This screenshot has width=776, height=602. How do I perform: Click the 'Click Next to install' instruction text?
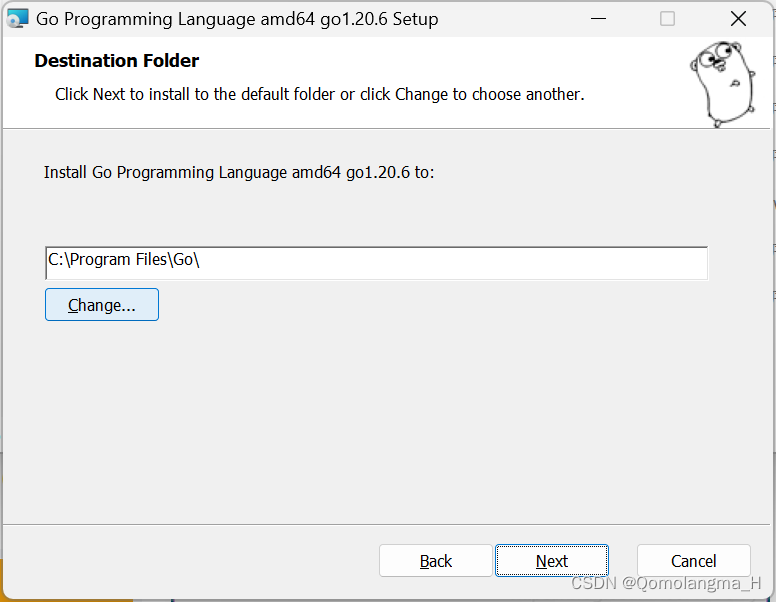click(x=320, y=94)
